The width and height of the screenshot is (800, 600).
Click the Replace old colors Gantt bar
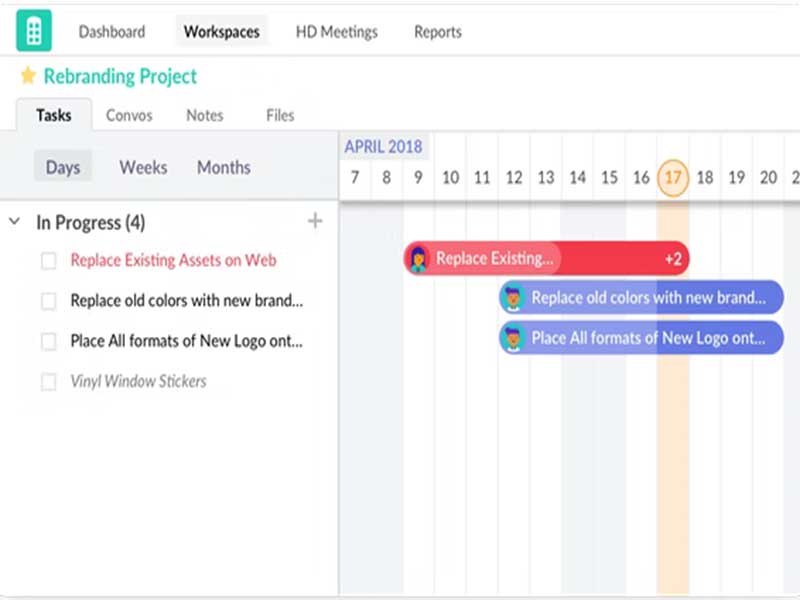pos(641,298)
